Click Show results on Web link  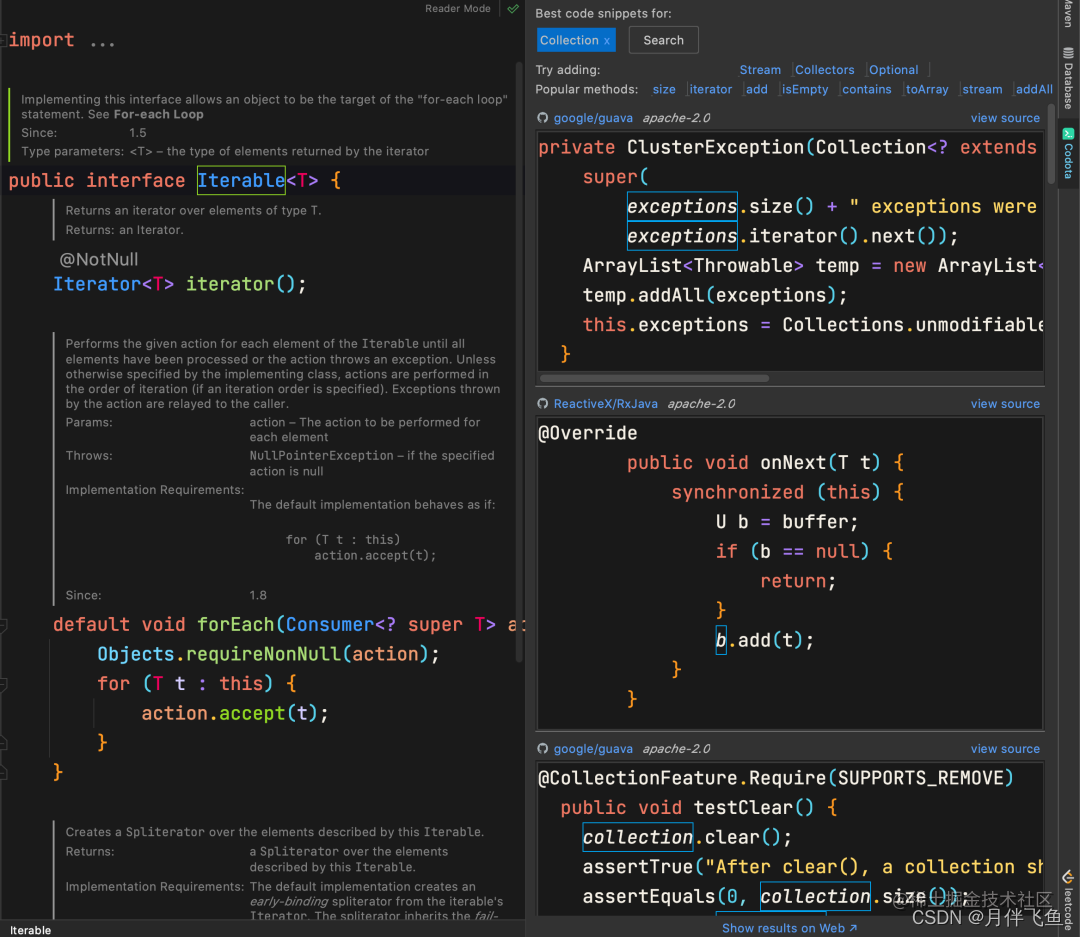[789, 928]
